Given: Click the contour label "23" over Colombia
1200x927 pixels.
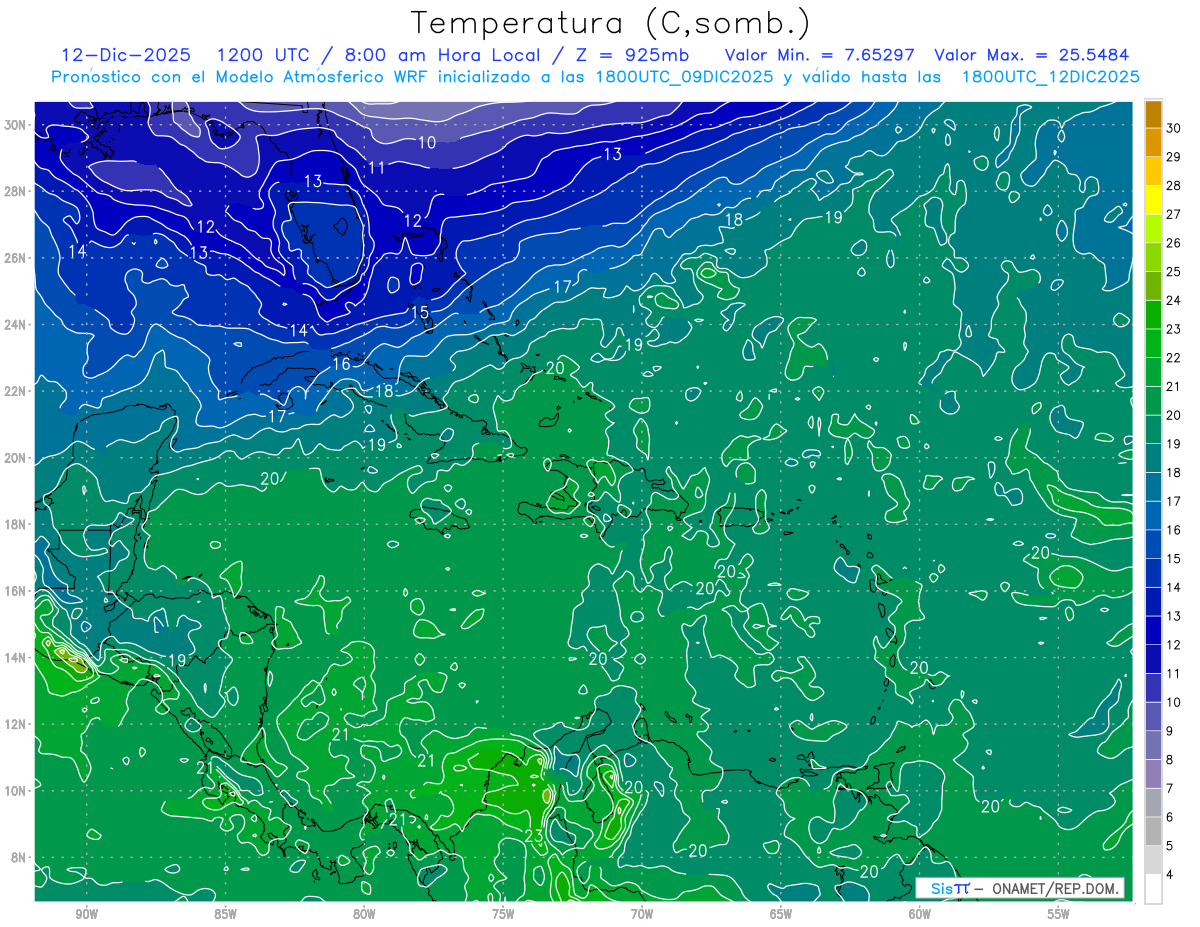Looking at the screenshot, I should (x=533, y=836).
